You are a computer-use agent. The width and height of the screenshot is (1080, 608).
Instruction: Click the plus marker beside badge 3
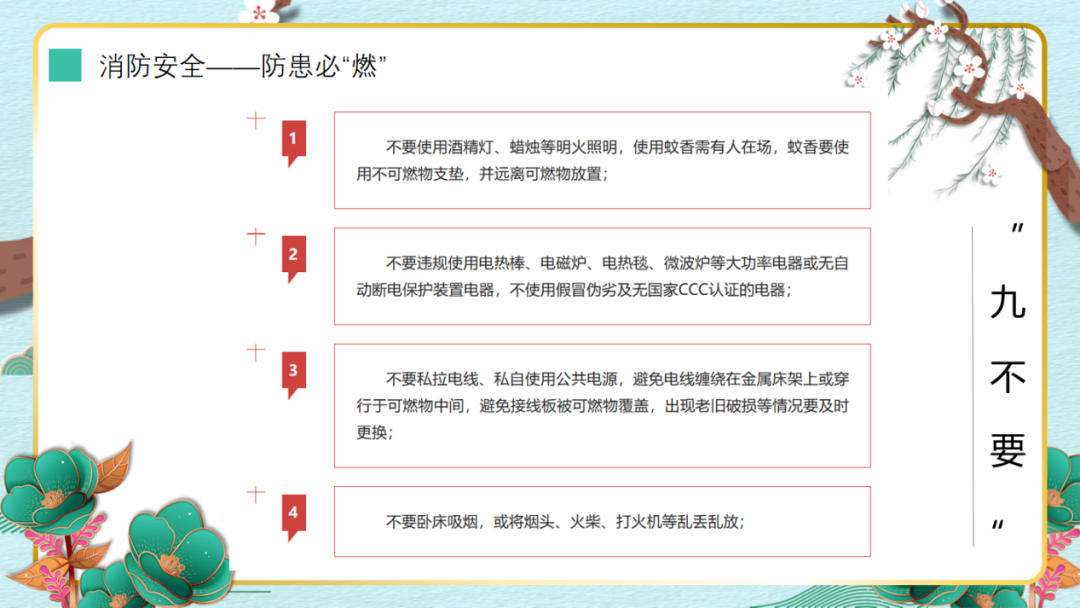[257, 352]
